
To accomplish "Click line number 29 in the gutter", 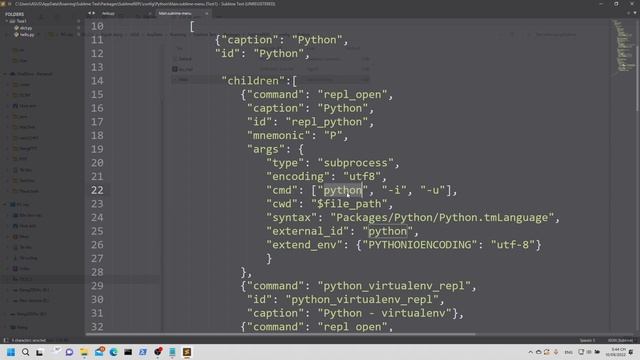I will pyautogui.click(x=97, y=286).
